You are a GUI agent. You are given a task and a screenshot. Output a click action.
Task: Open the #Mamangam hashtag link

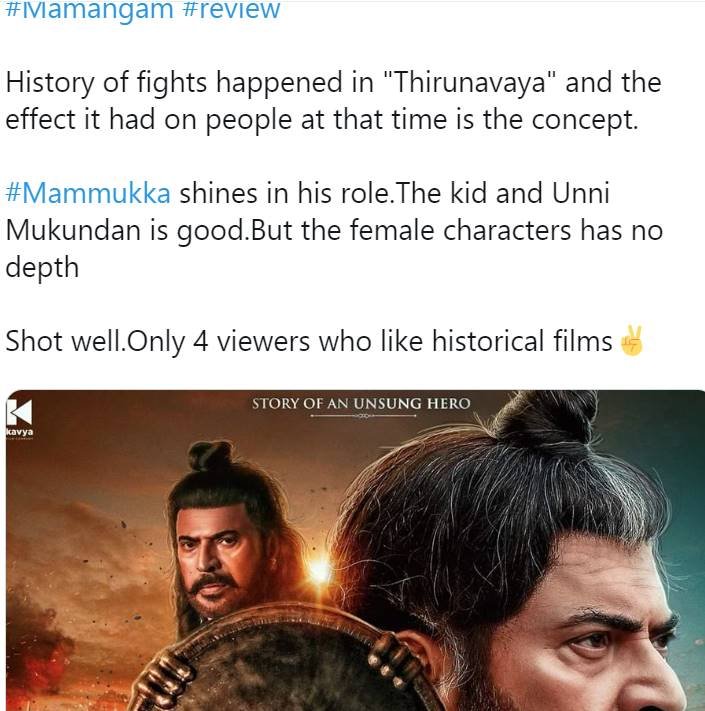tap(89, 10)
